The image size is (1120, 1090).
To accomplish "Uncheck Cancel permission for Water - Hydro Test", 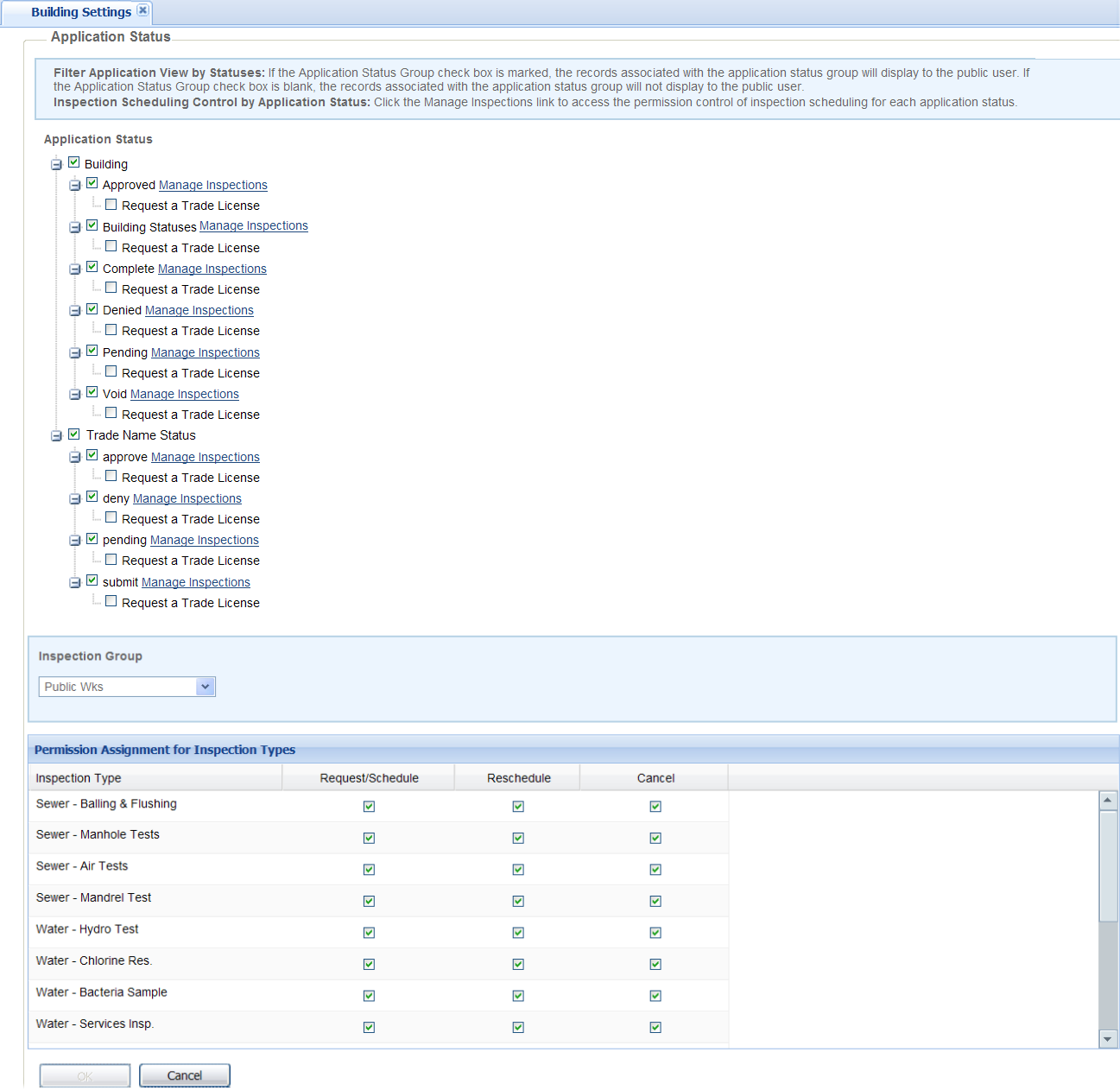I will coord(655,933).
